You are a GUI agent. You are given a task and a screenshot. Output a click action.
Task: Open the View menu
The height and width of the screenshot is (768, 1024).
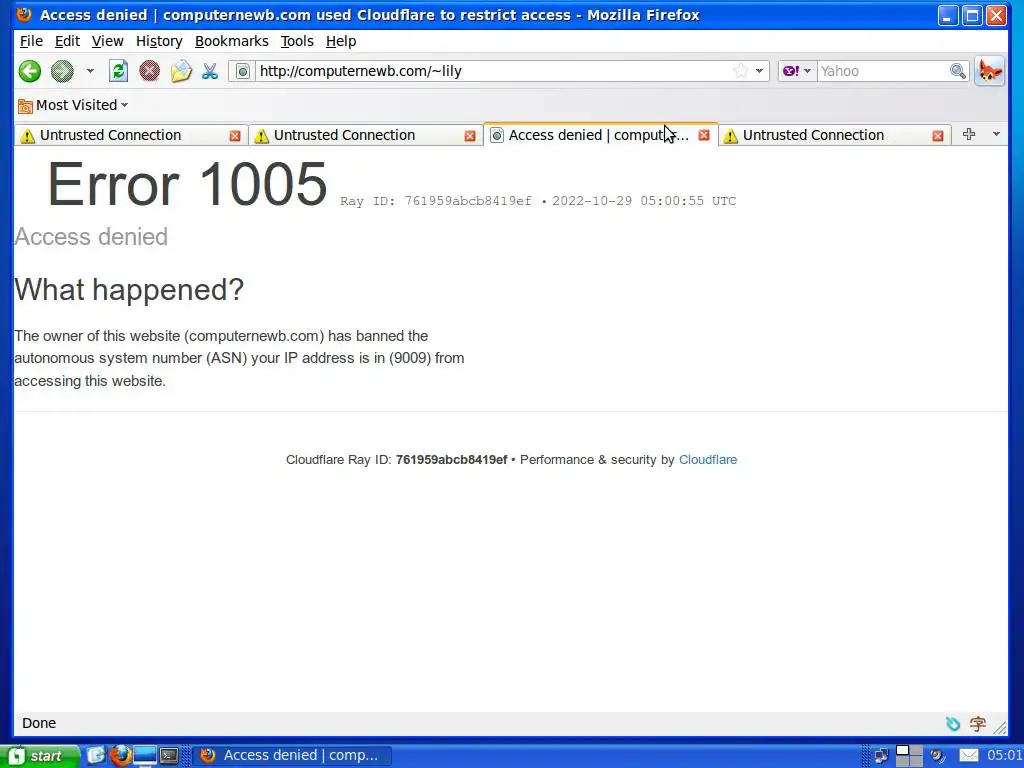(107, 41)
